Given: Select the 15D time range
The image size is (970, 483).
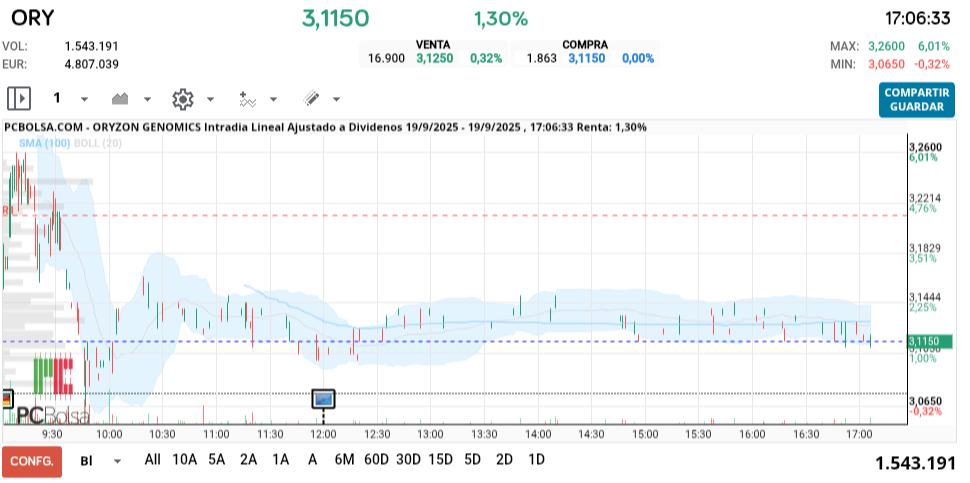Looking at the screenshot, I should (440, 459).
